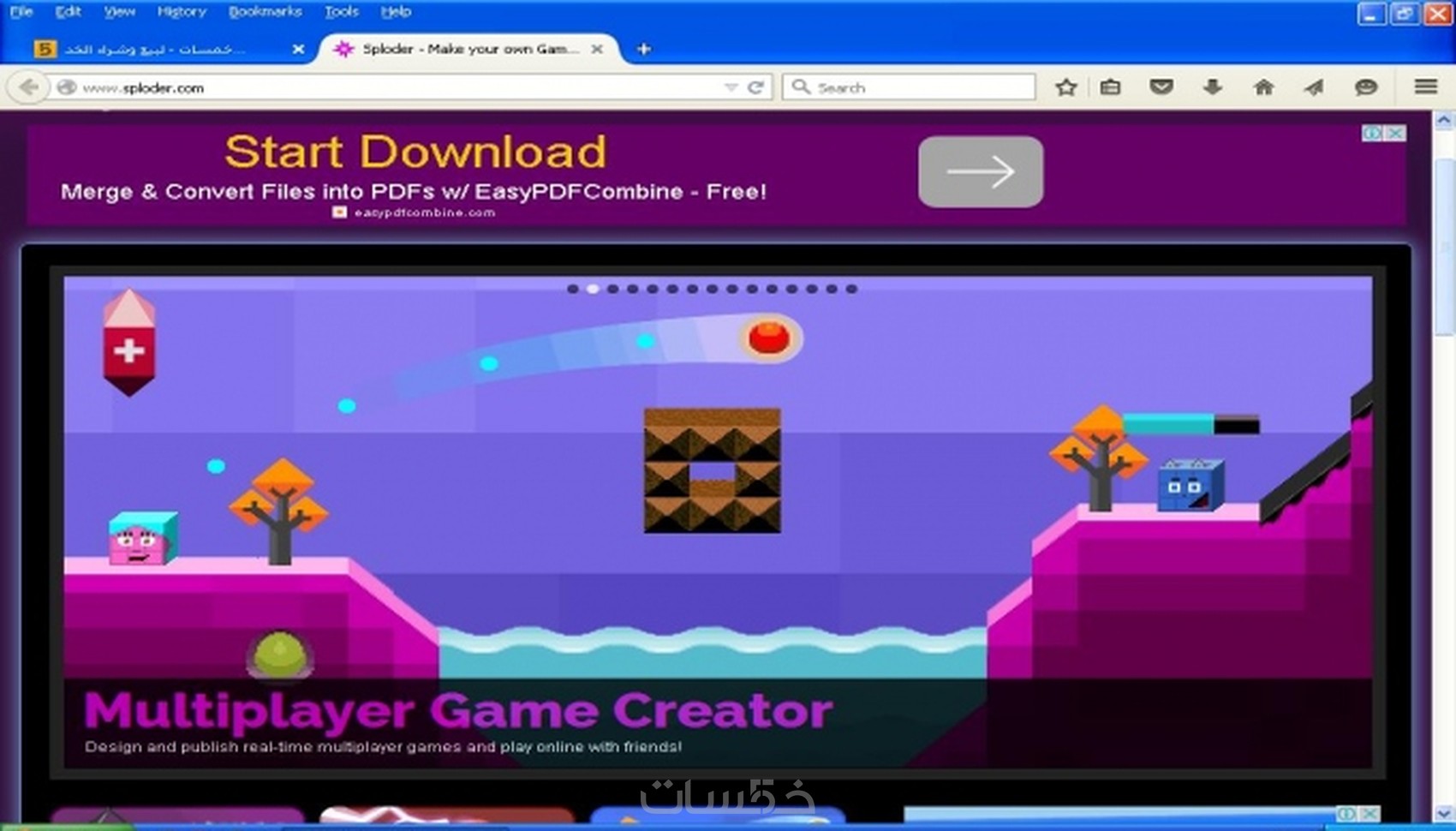Close the top EasyPDFCombine ad
Viewport: 1456px width, 831px height.
(x=1394, y=133)
